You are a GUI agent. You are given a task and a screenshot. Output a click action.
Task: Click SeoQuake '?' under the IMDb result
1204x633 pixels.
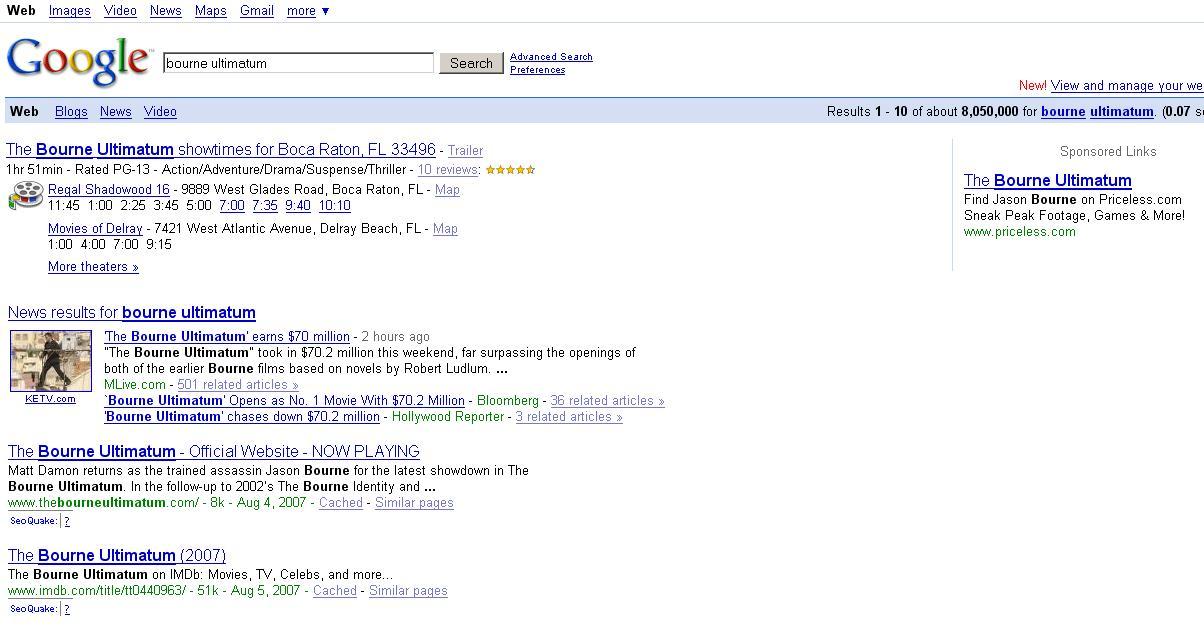[67, 609]
